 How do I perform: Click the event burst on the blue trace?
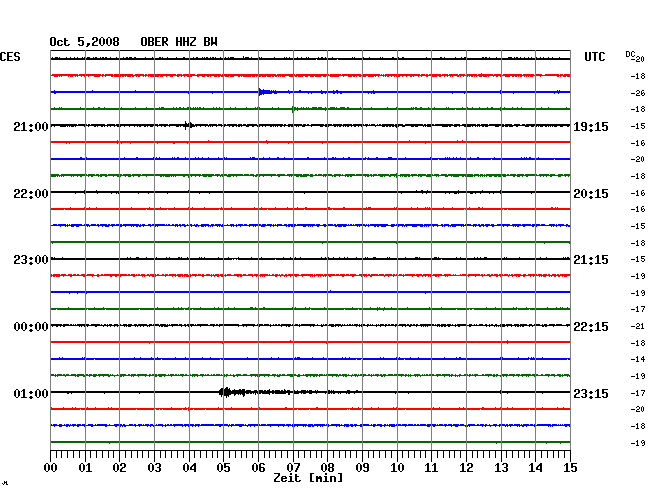tap(265, 92)
